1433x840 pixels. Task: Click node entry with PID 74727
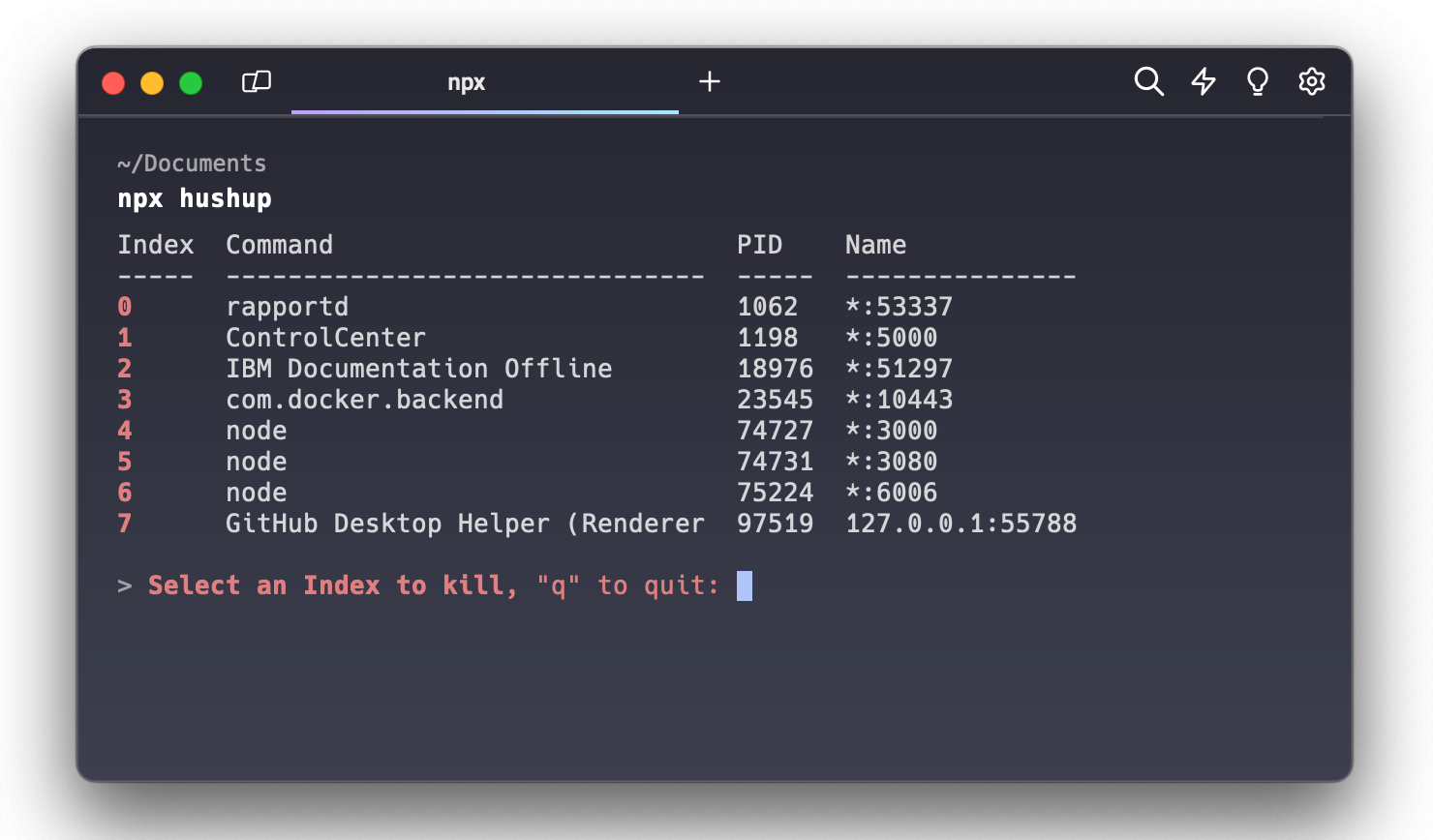pos(257,431)
